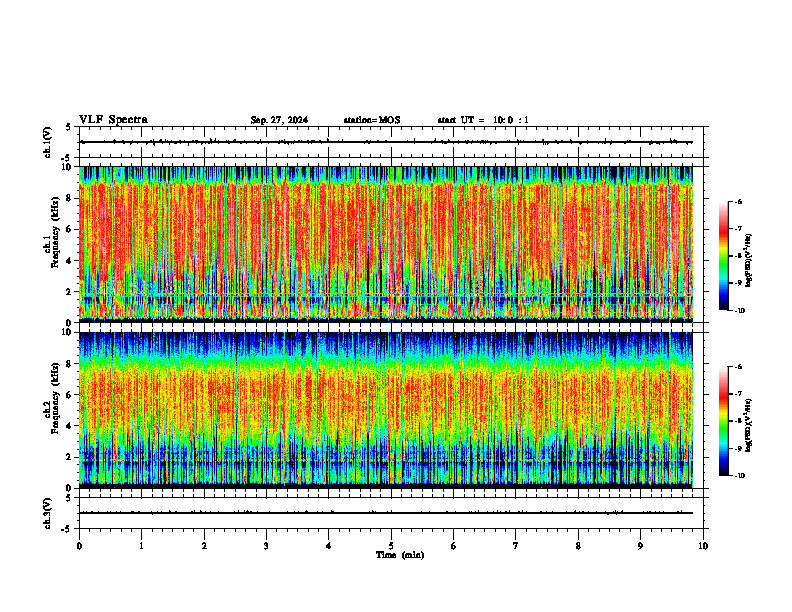
Task: Click the "3" minute tick label on the time axis
Action: click(x=266, y=546)
